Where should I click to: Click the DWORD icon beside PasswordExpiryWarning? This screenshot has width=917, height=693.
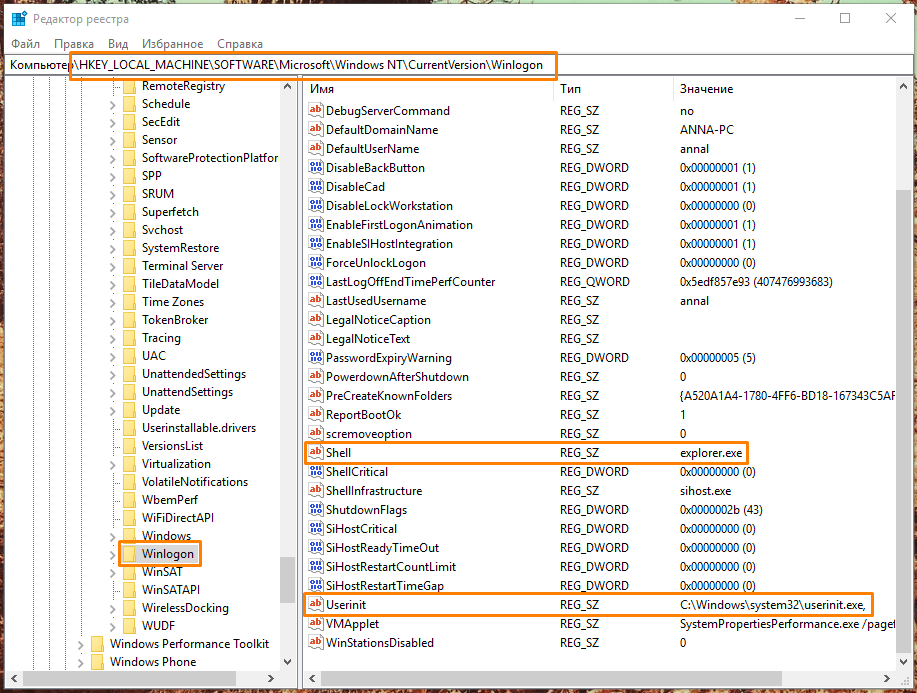point(316,357)
